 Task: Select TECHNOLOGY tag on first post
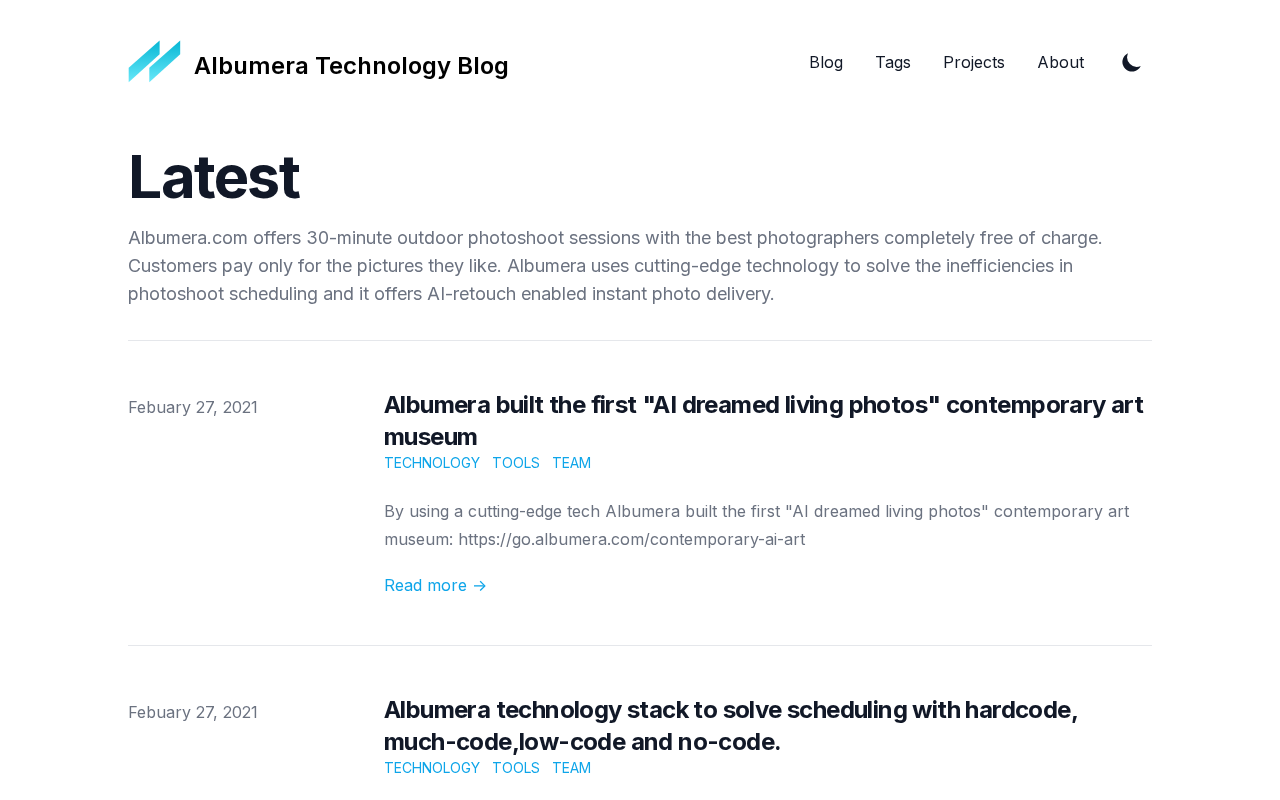tap(431, 463)
